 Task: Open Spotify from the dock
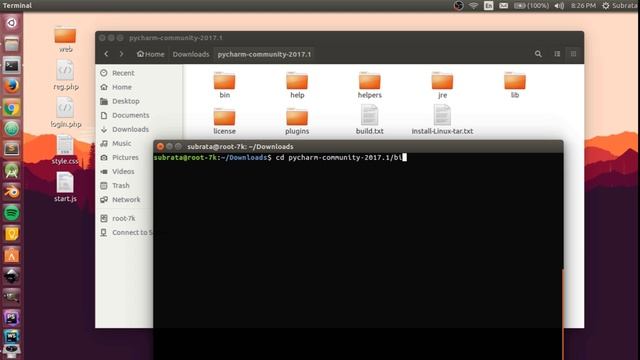[x=11, y=213]
